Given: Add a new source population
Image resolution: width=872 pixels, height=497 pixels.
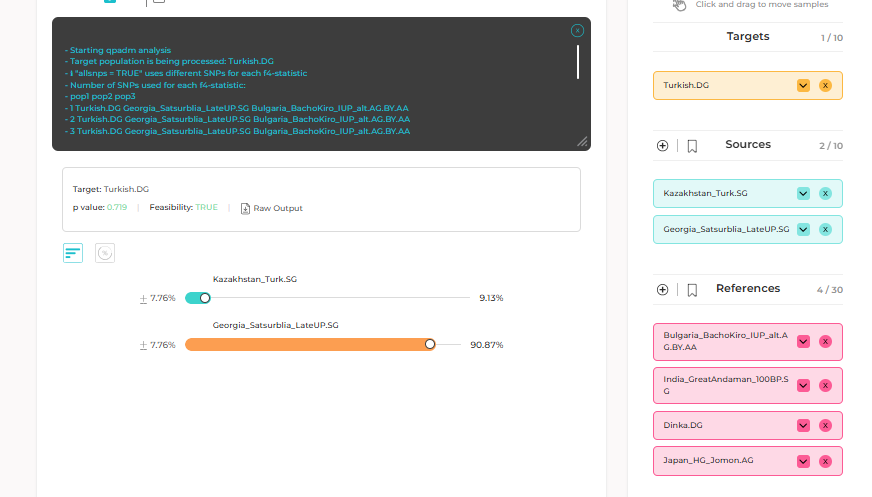Looking at the screenshot, I should click(x=662, y=146).
